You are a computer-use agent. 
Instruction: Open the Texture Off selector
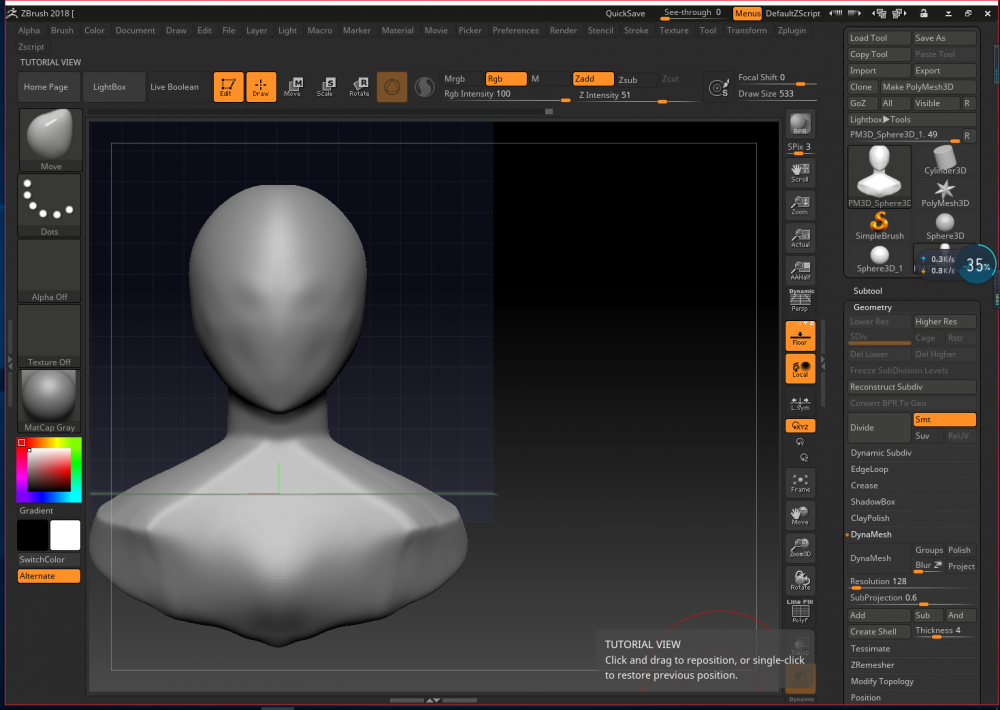[x=49, y=336]
